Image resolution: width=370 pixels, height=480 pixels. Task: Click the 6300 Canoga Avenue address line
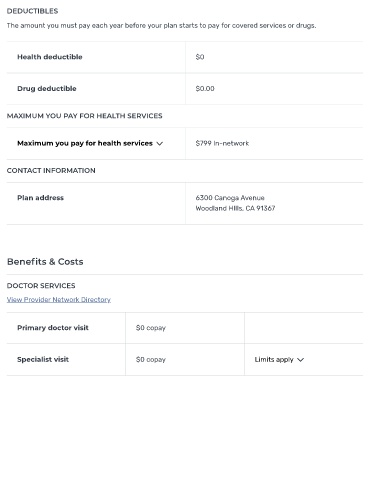click(x=230, y=198)
